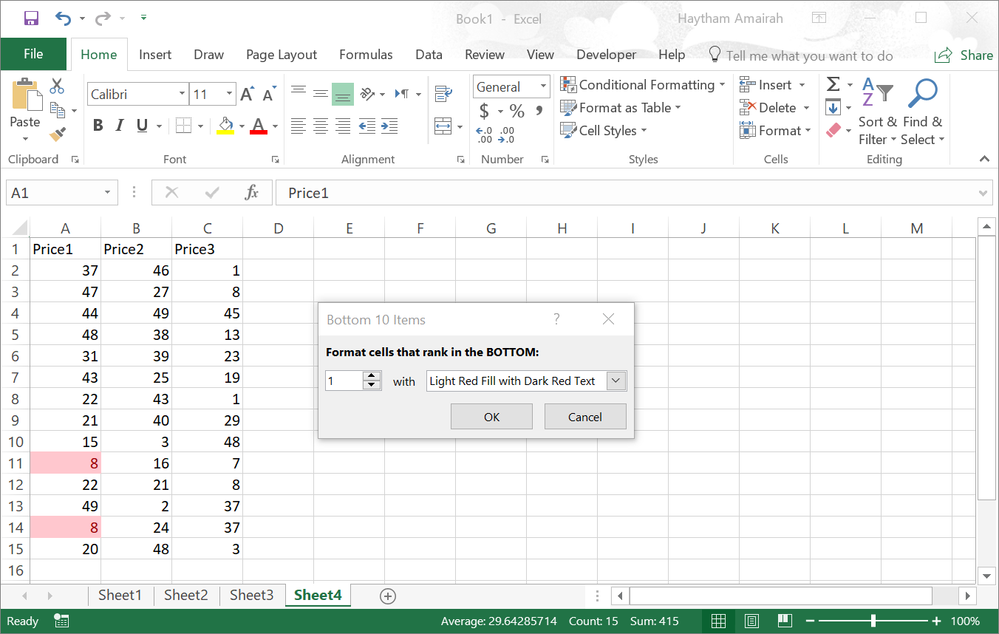
Task: Click the Paste clipboard icon
Action: (27, 94)
